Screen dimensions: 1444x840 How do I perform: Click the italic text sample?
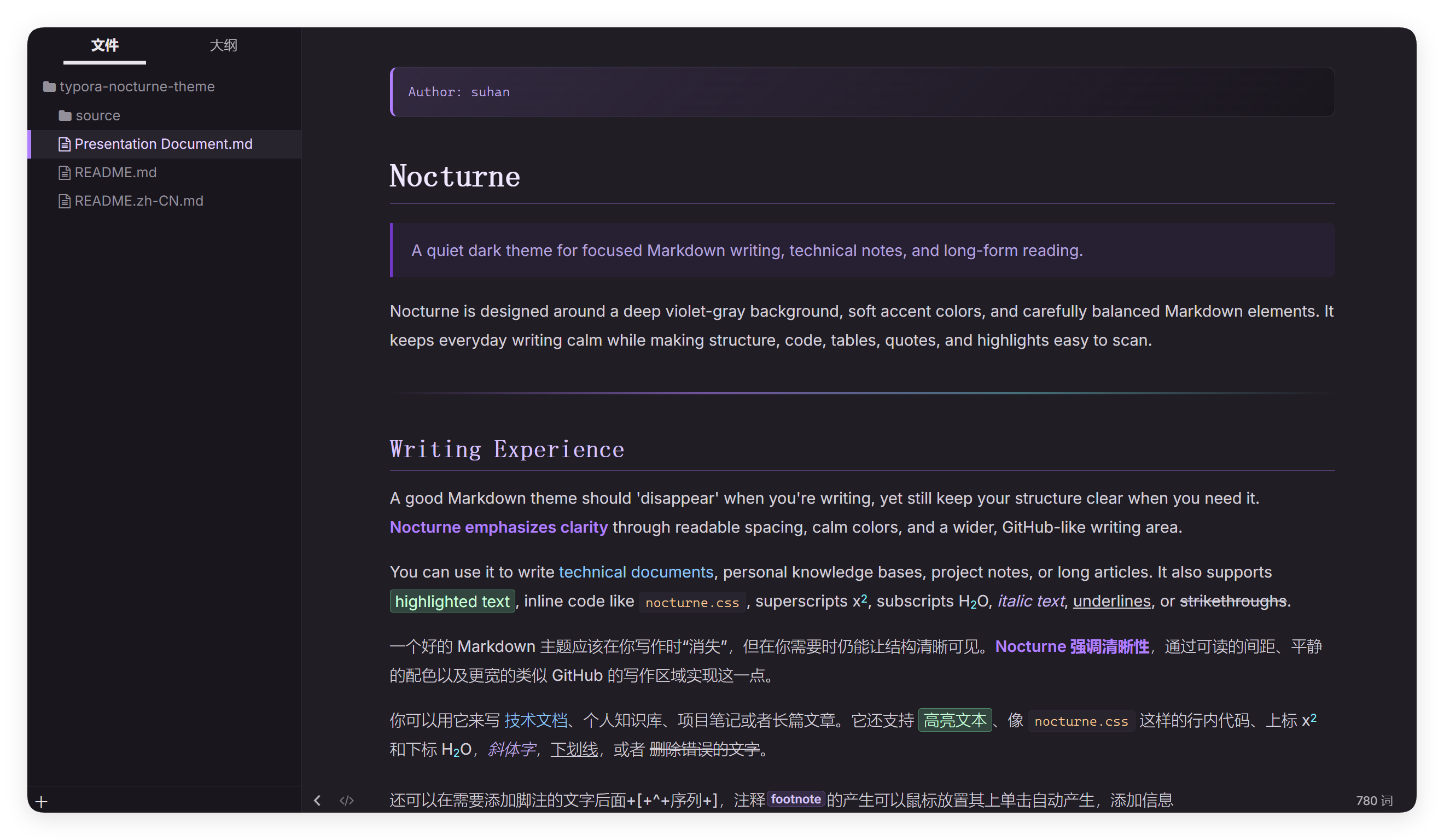point(1031,601)
